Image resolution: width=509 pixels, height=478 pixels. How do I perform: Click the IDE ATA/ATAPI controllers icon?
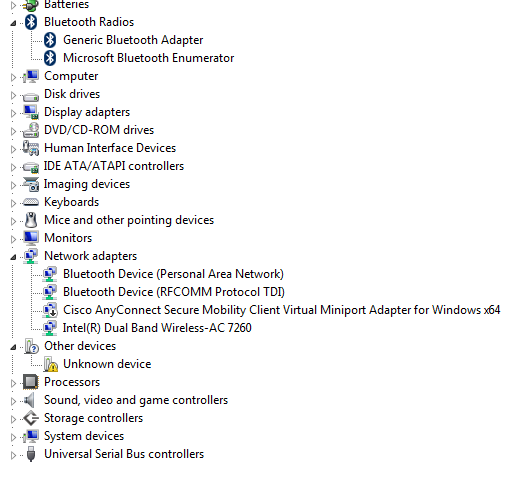pos(31,167)
